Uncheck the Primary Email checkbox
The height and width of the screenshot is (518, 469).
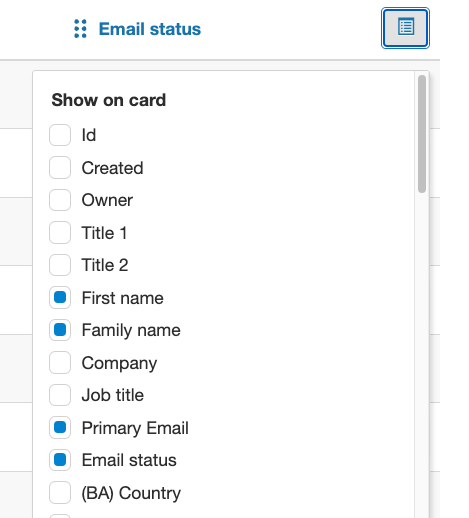click(60, 428)
